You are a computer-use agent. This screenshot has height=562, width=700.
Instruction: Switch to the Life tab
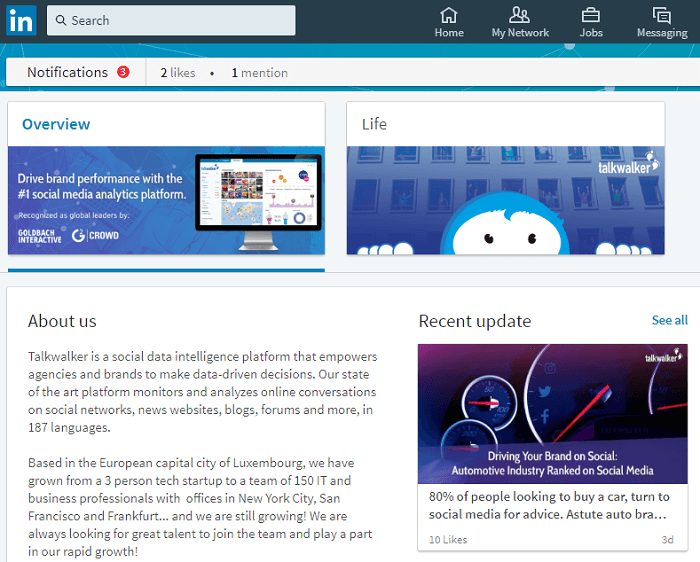[374, 124]
